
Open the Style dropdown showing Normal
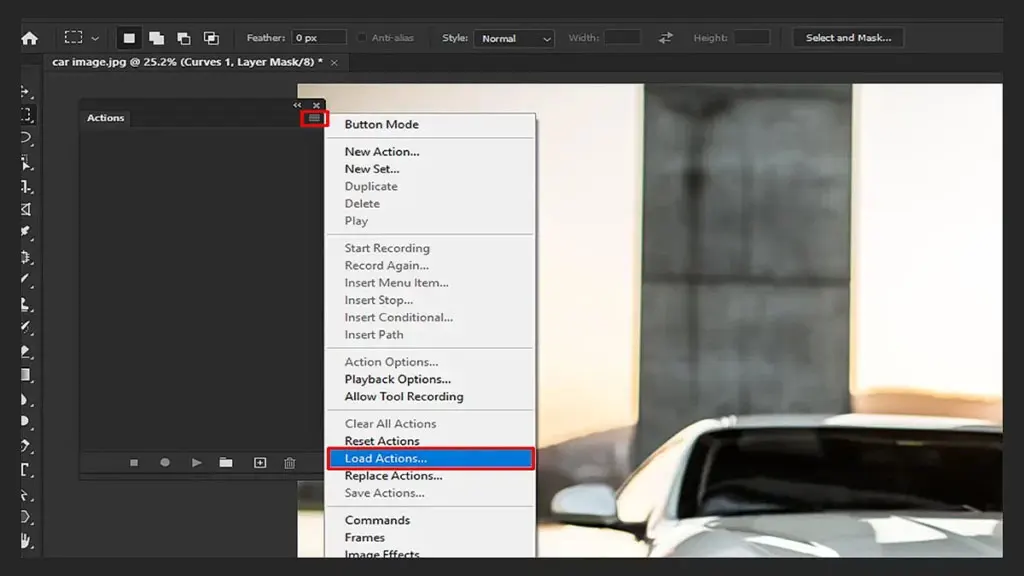(x=515, y=39)
